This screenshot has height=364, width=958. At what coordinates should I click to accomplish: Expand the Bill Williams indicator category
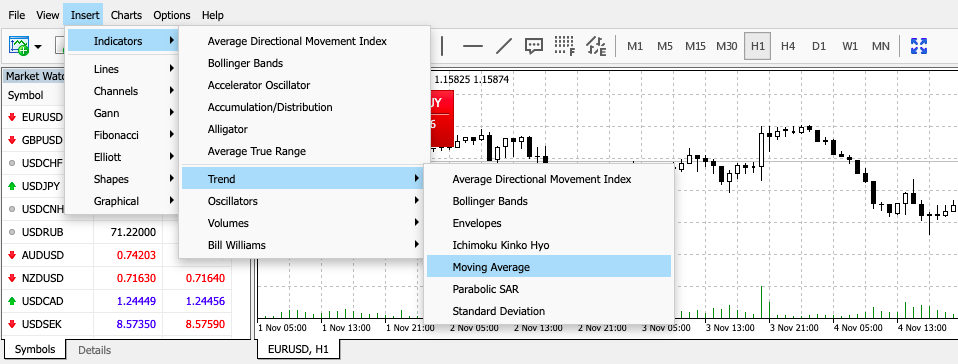click(304, 245)
